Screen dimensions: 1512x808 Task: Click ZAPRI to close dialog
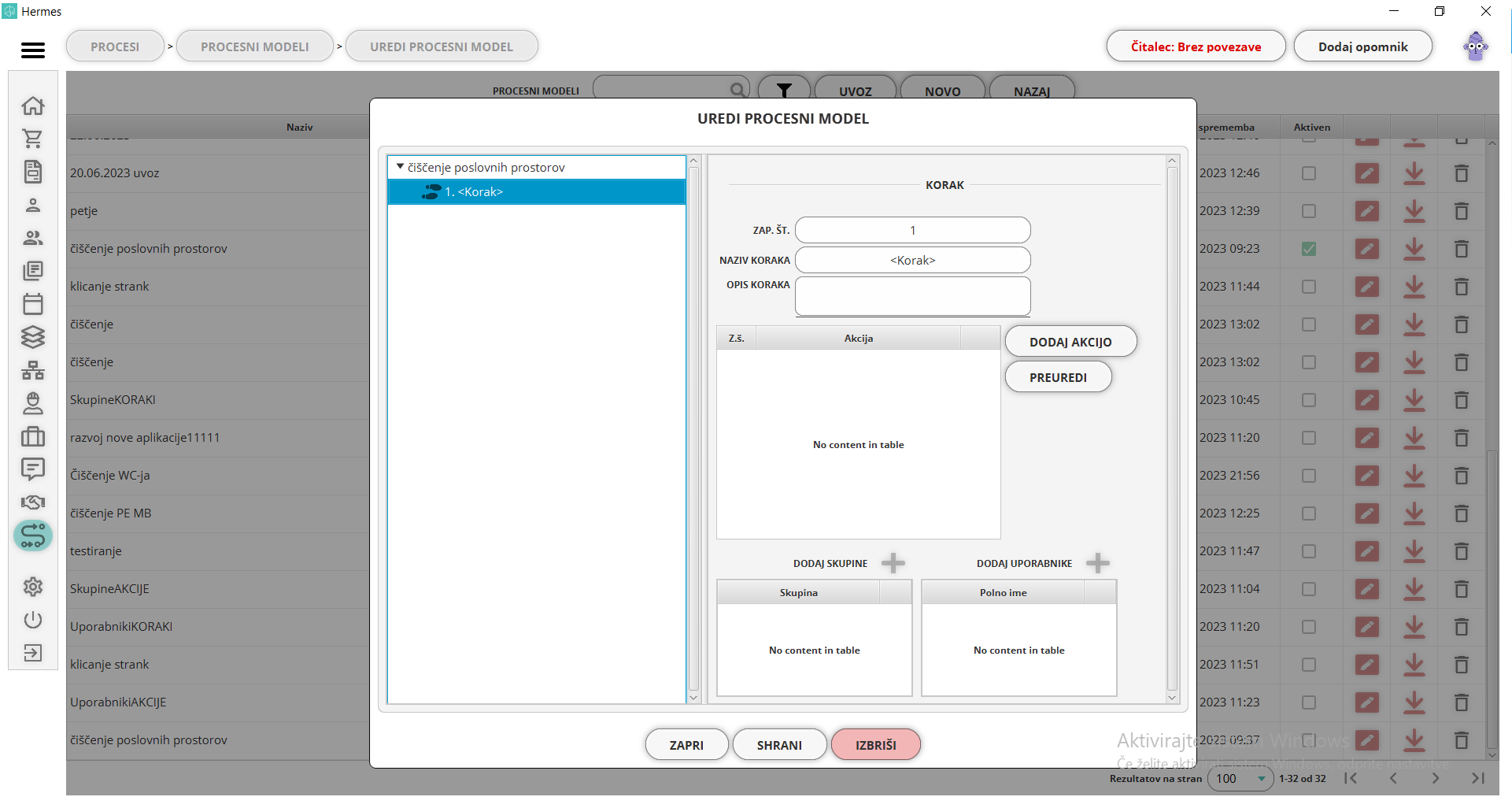[686, 745]
